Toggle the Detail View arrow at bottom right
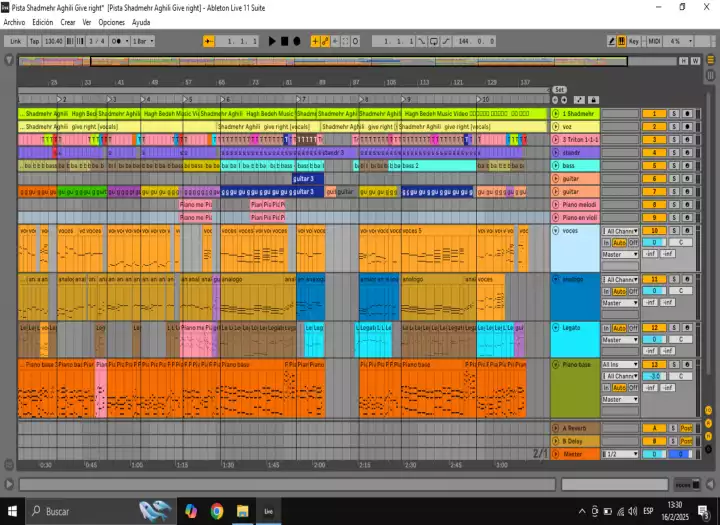This screenshot has width=720, height=525. click(x=710, y=484)
